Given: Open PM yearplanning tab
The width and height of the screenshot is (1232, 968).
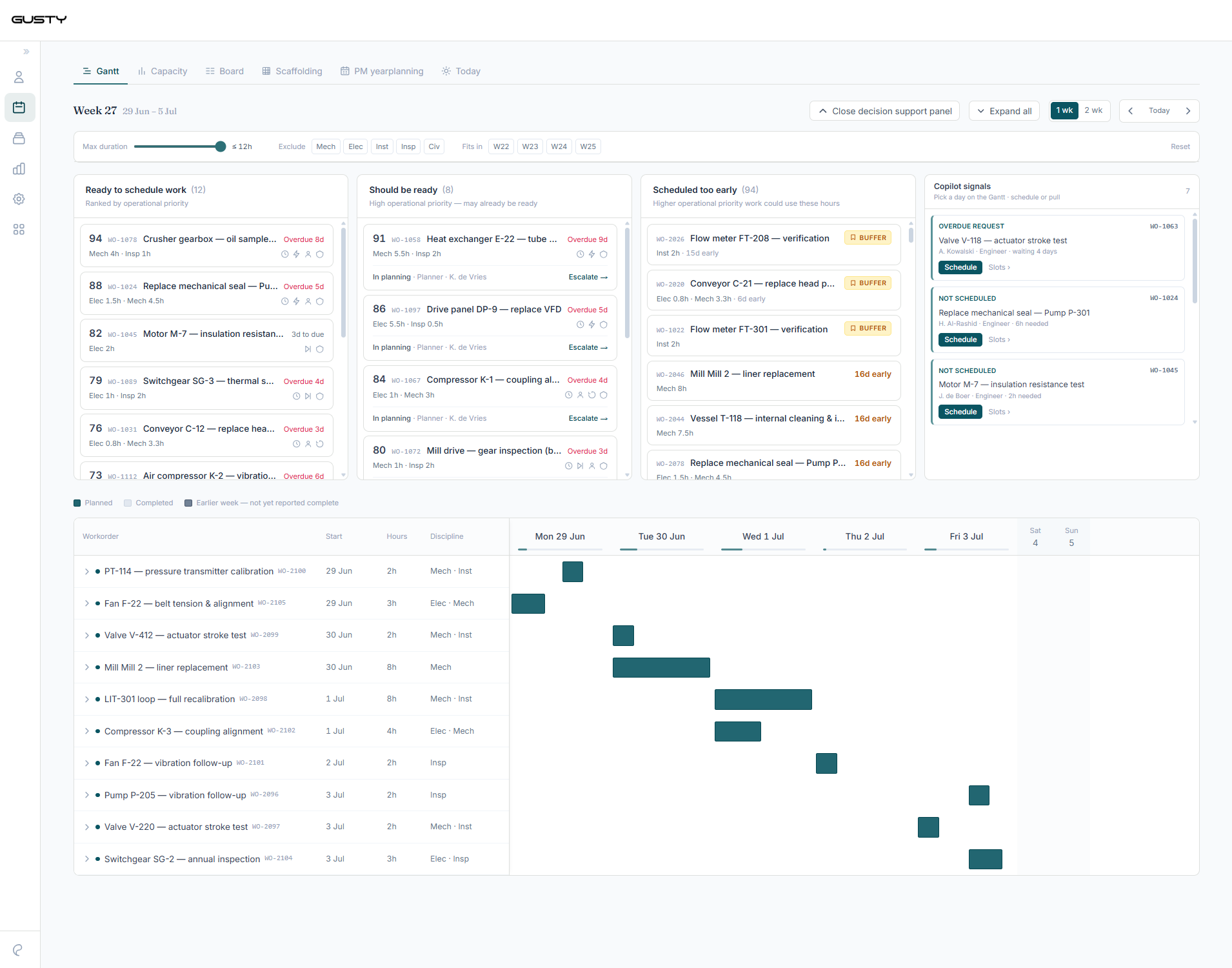Looking at the screenshot, I should coord(382,71).
